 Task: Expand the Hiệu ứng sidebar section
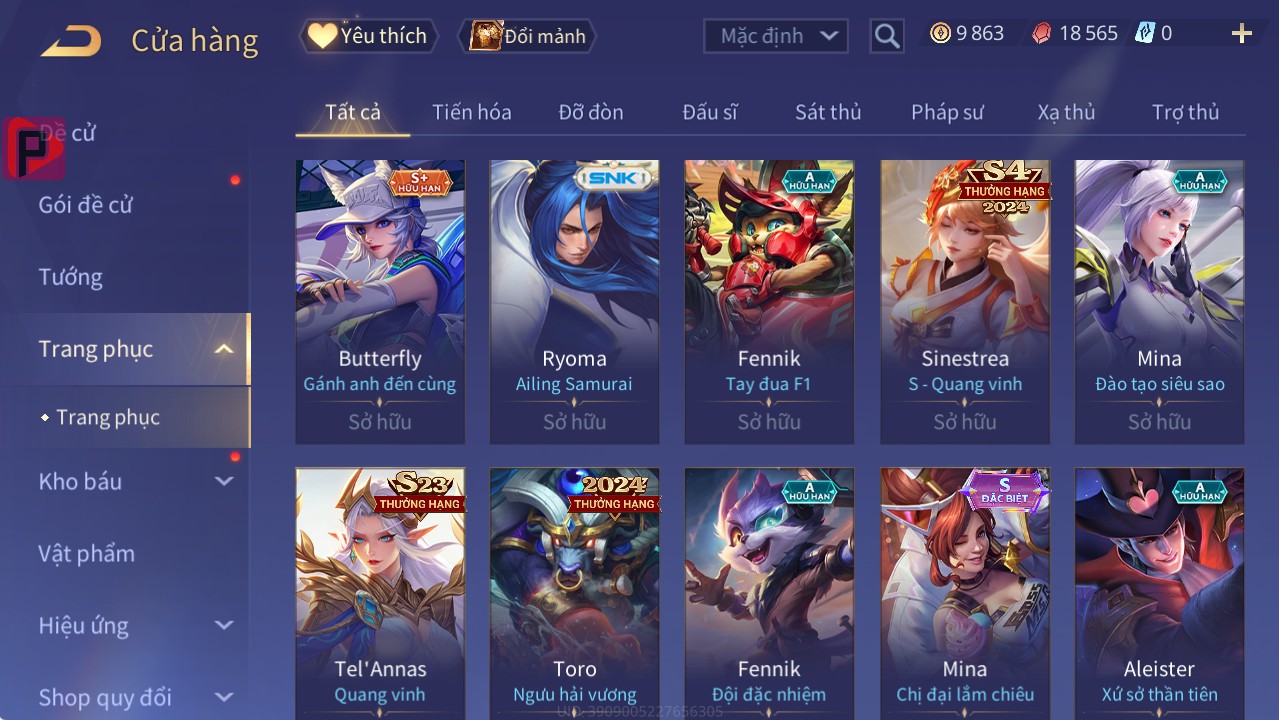[x=224, y=625]
